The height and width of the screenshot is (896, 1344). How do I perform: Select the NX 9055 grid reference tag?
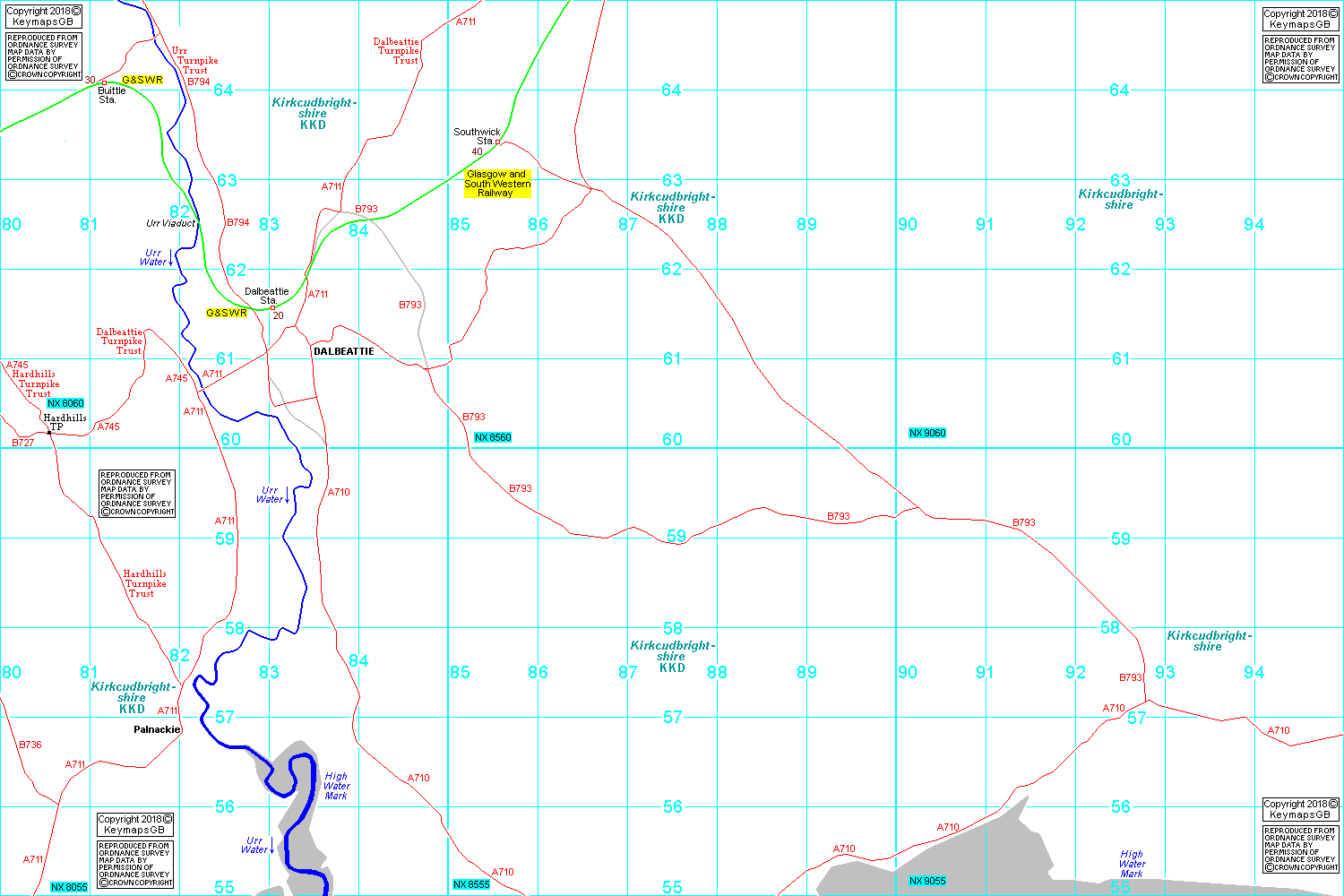[927, 881]
